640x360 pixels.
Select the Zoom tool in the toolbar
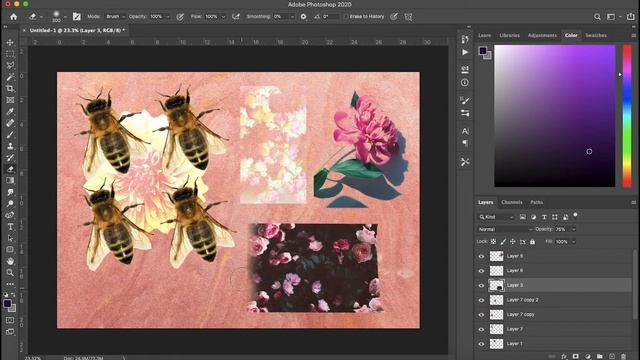click(10, 272)
